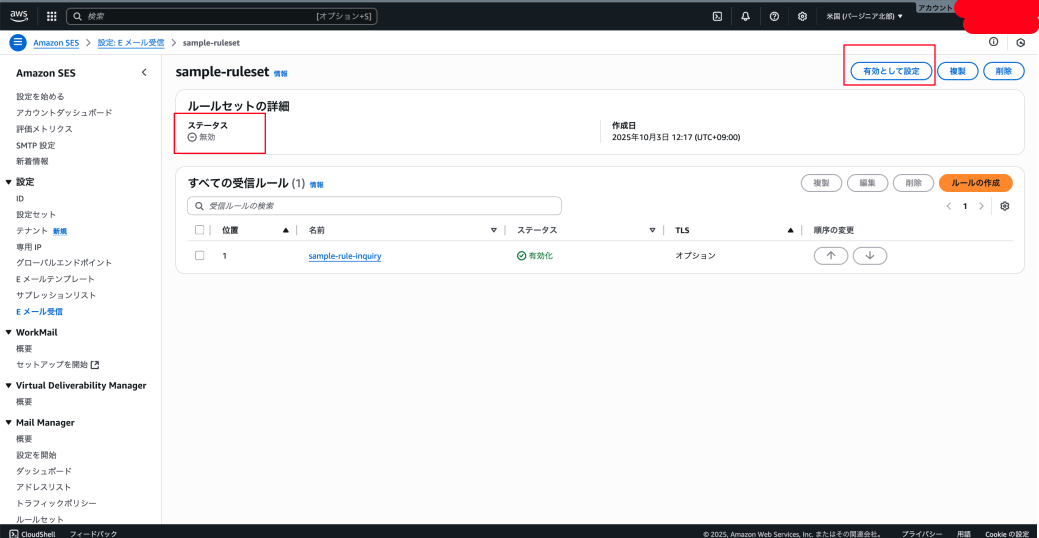Image resolution: width=1039 pixels, height=538 pixels.
Task: Open セットアップを開始 external link
Action: tap(58, 364)
